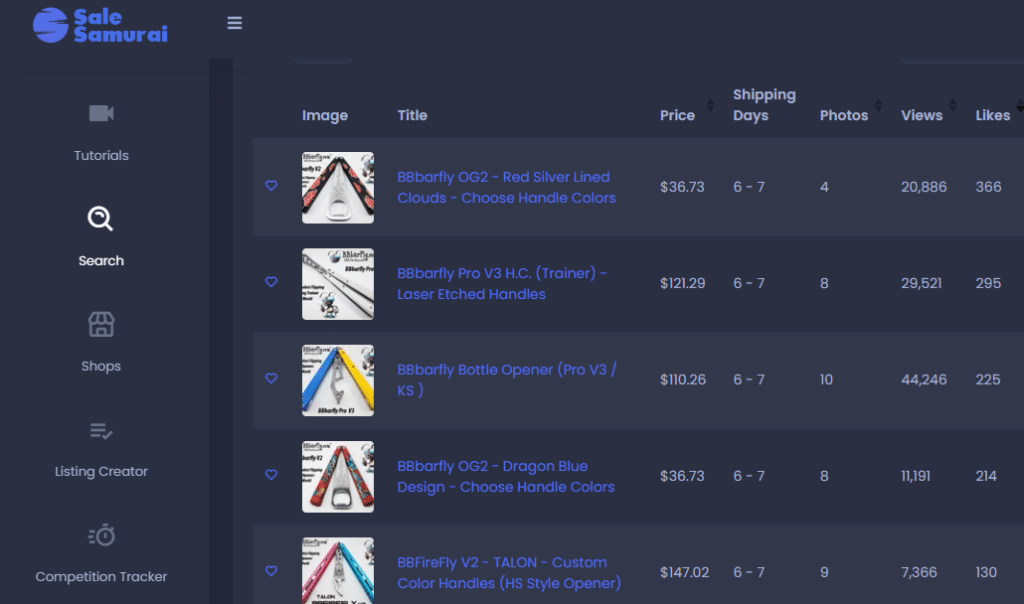Favorite the BBFireFly V2 TALON listing
This screenshot has height=604, width=1024.
271,571
